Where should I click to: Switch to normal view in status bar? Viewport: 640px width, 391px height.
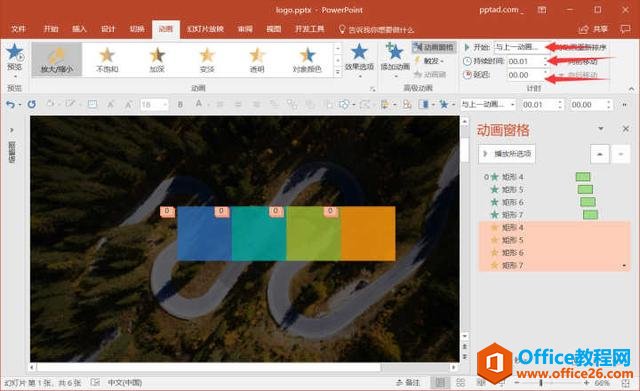click(440, 382)
